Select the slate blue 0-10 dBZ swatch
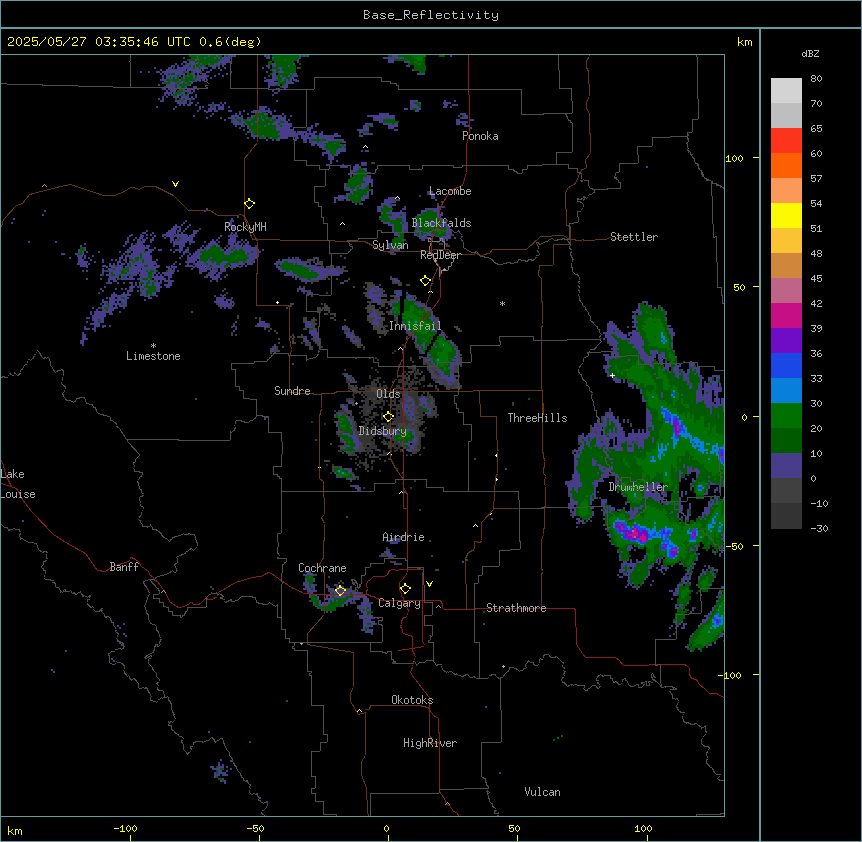Image resolution: width=862 pixels, height=842 pixels. click(x=786, y=466)
